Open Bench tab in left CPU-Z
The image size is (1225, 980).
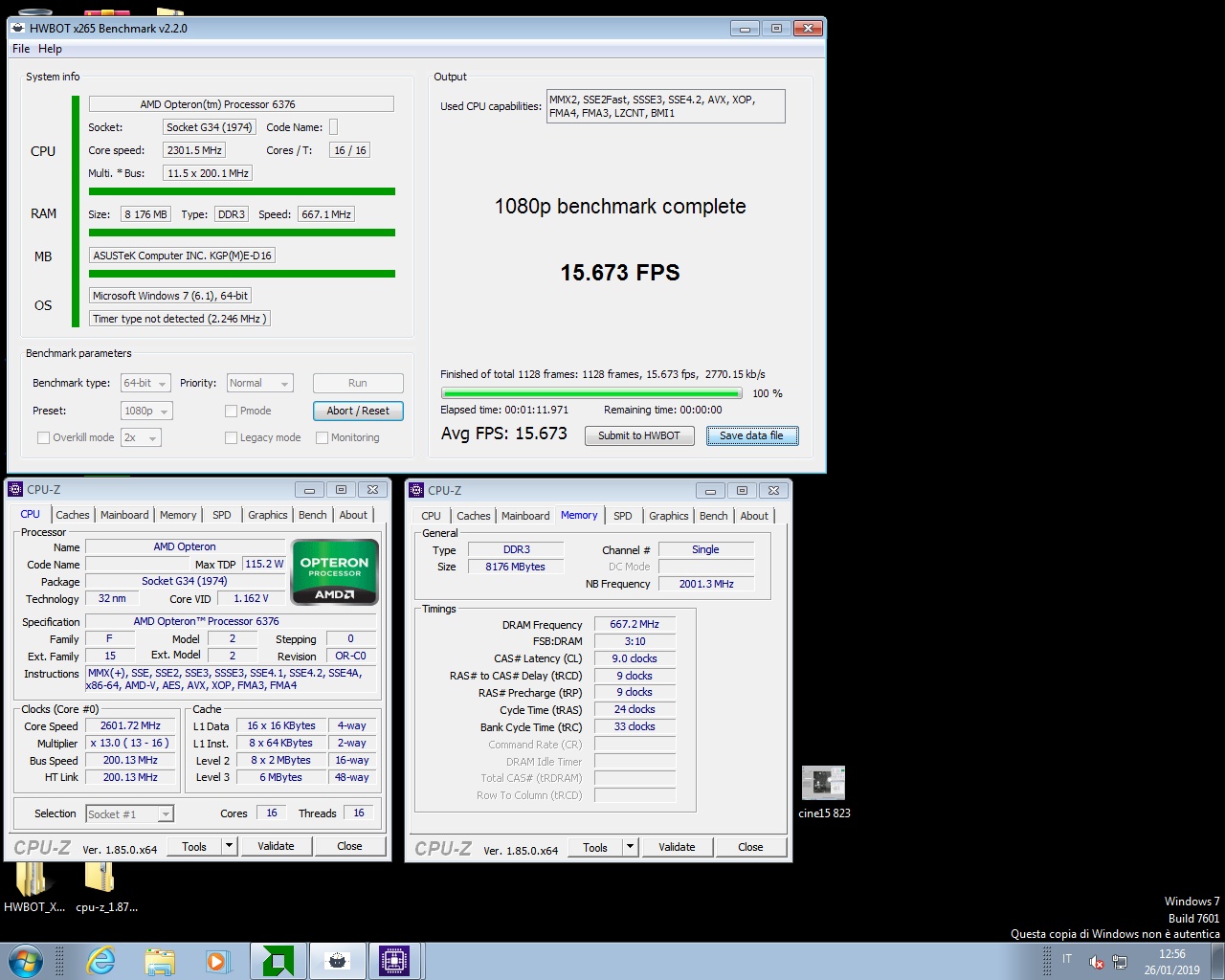coord(312,515)
